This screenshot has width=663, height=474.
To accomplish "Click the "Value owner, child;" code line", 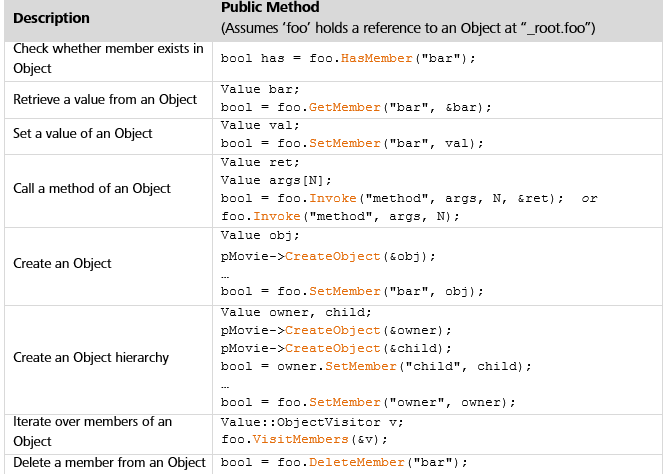I will coord(284,312).
